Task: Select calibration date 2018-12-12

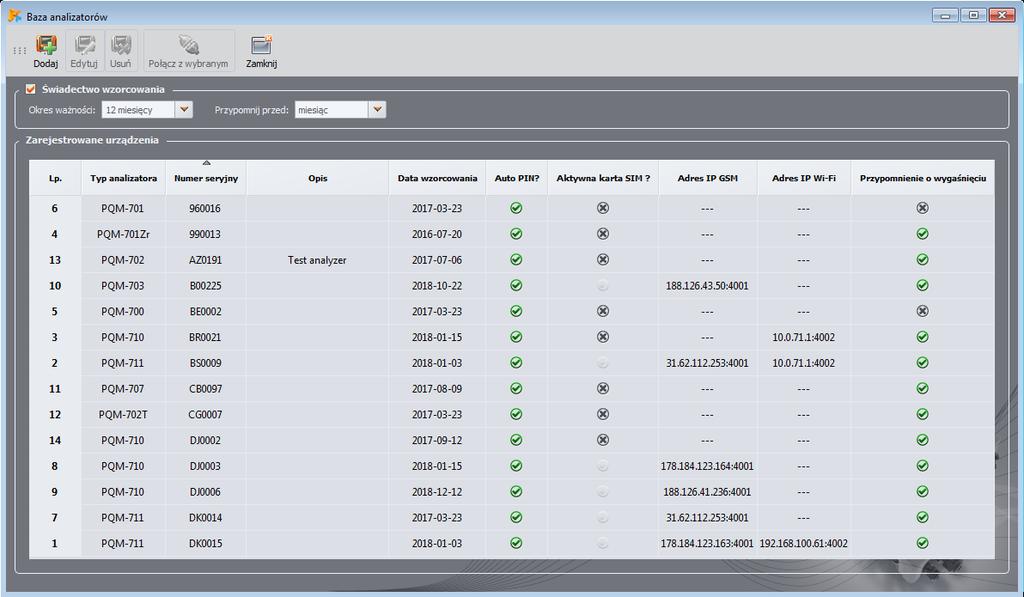Action: [x=437, y=492]
